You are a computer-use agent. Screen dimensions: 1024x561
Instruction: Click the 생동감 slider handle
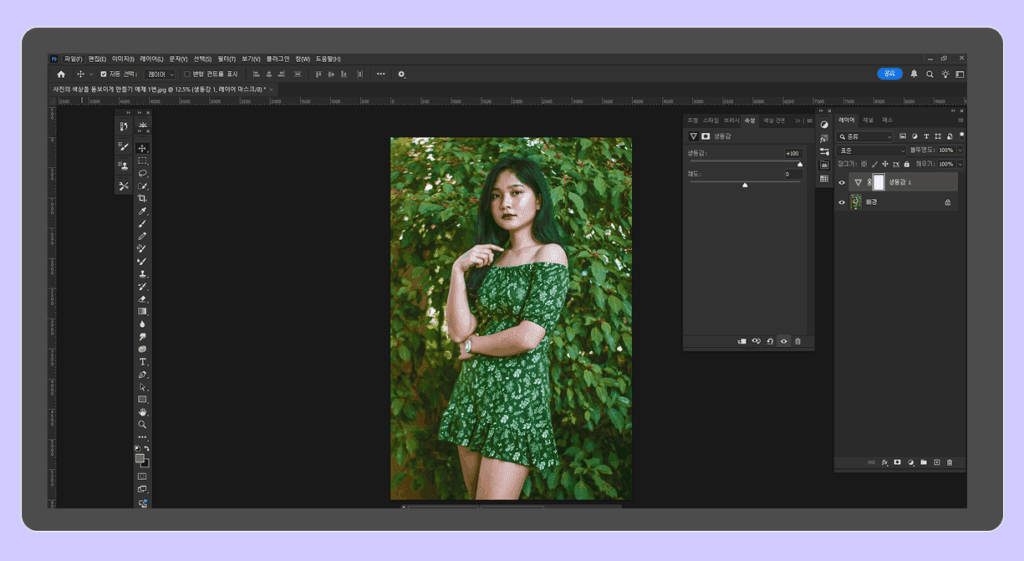point(800,165)
